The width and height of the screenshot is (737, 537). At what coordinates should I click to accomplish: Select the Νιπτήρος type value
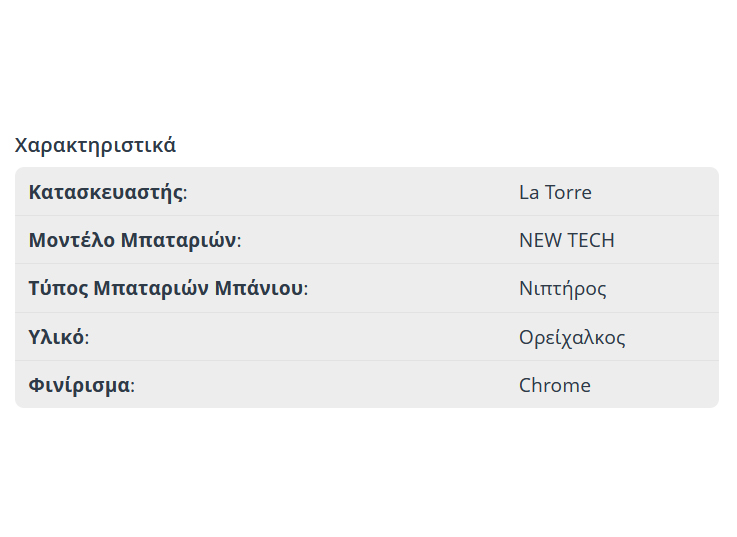(x=562, y=289)
